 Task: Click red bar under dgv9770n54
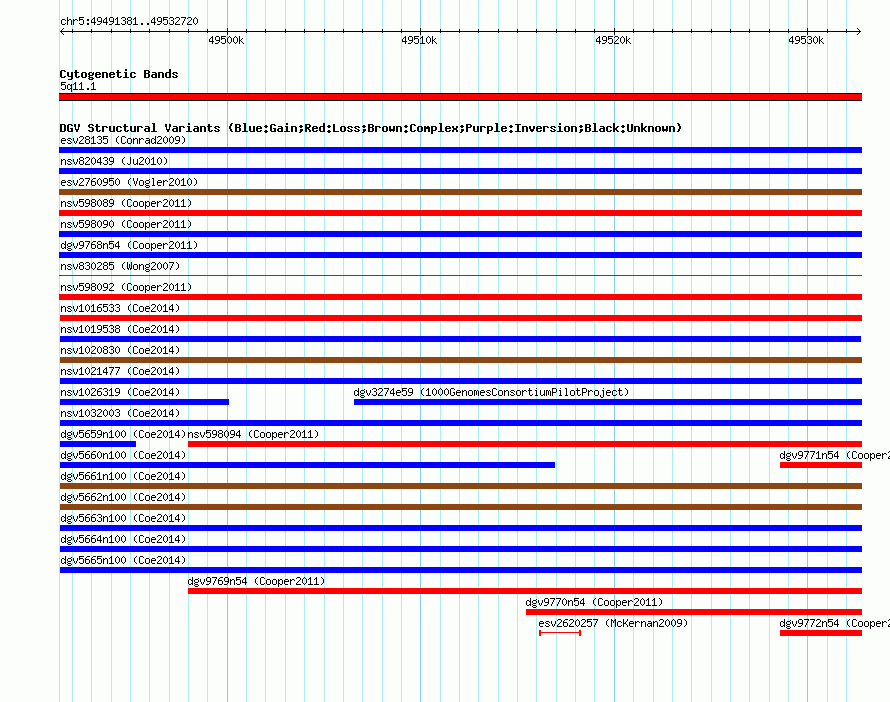(x=694, y=612)
